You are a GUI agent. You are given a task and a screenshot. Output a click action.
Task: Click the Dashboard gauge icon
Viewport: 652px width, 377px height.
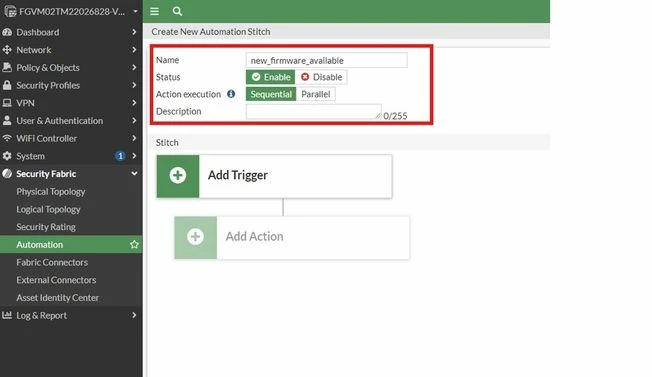pos(7,32)
